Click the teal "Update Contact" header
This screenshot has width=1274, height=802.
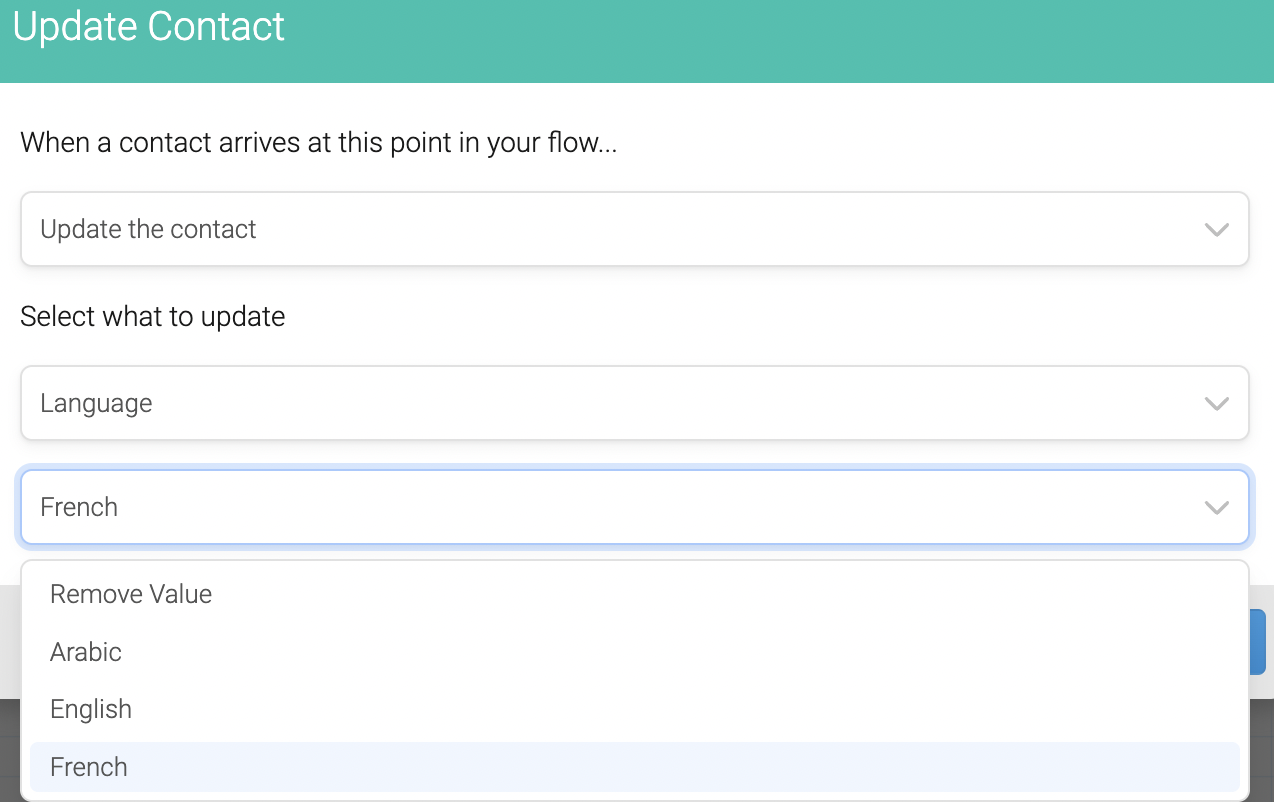click(x=150, y=27)
